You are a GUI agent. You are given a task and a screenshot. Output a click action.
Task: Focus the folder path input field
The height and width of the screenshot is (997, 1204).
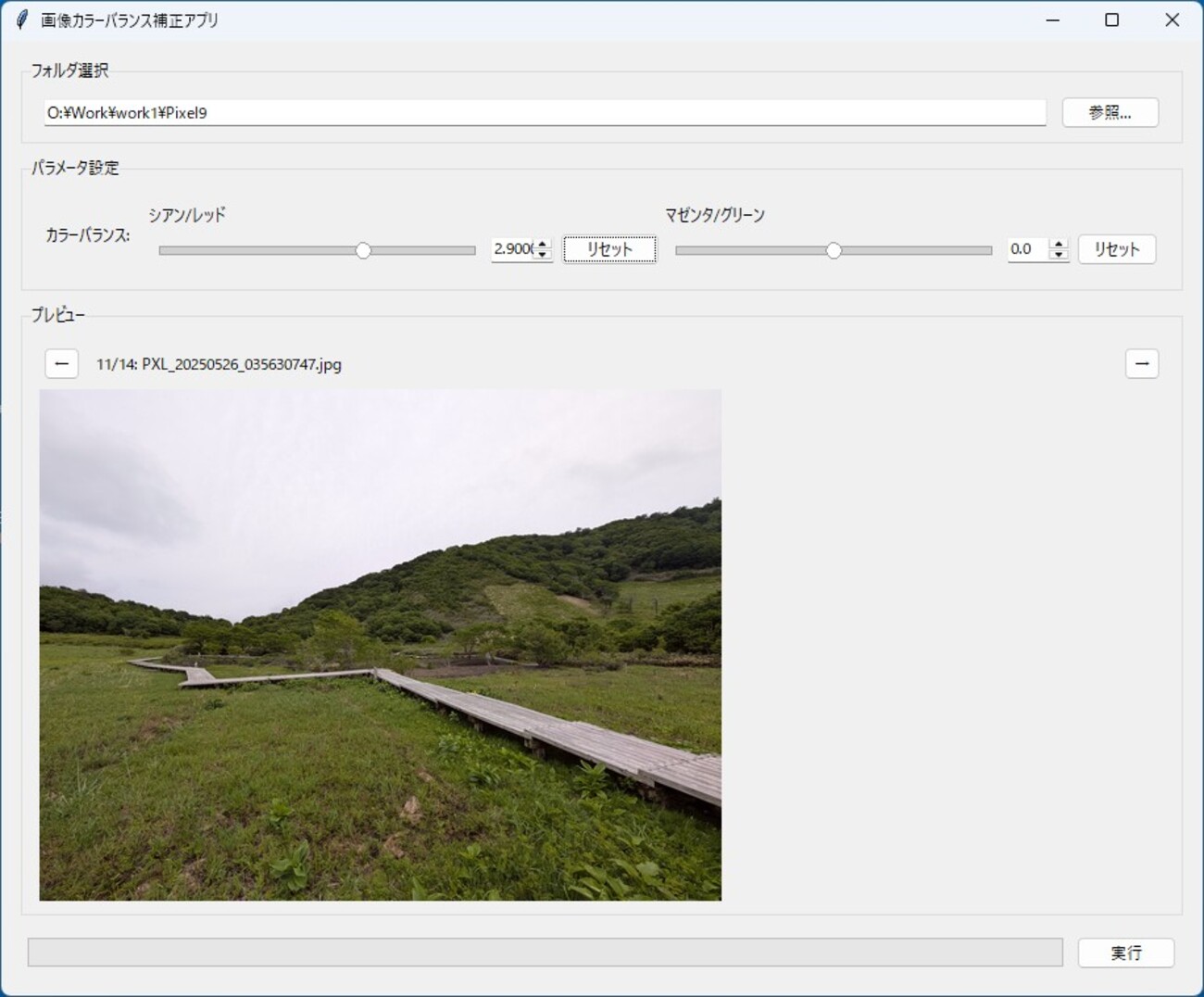[x=545, y=112]
